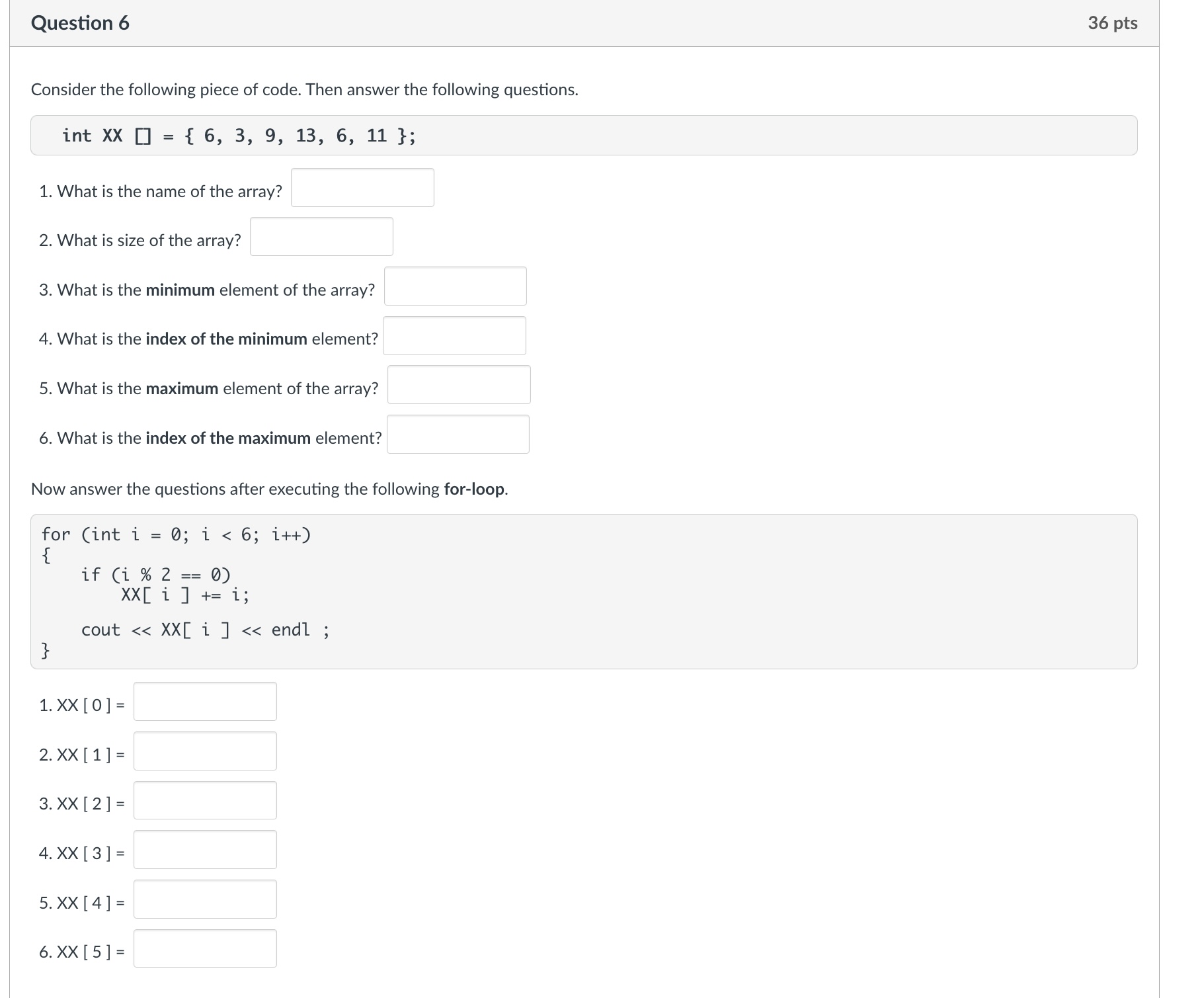Click the maximum index answer field
Image resolution: width=1204 pixels, height=998 pixels.
coord(458,435)
